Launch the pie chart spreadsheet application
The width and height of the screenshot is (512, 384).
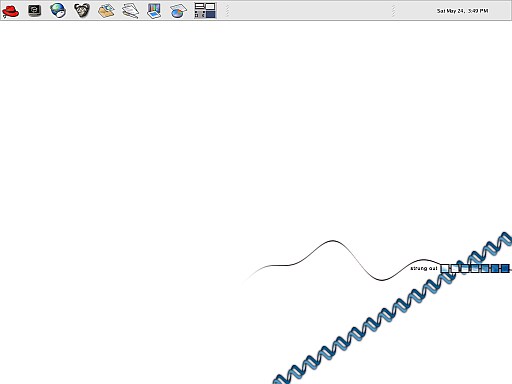pyautogui.click(x=178, y=10)
